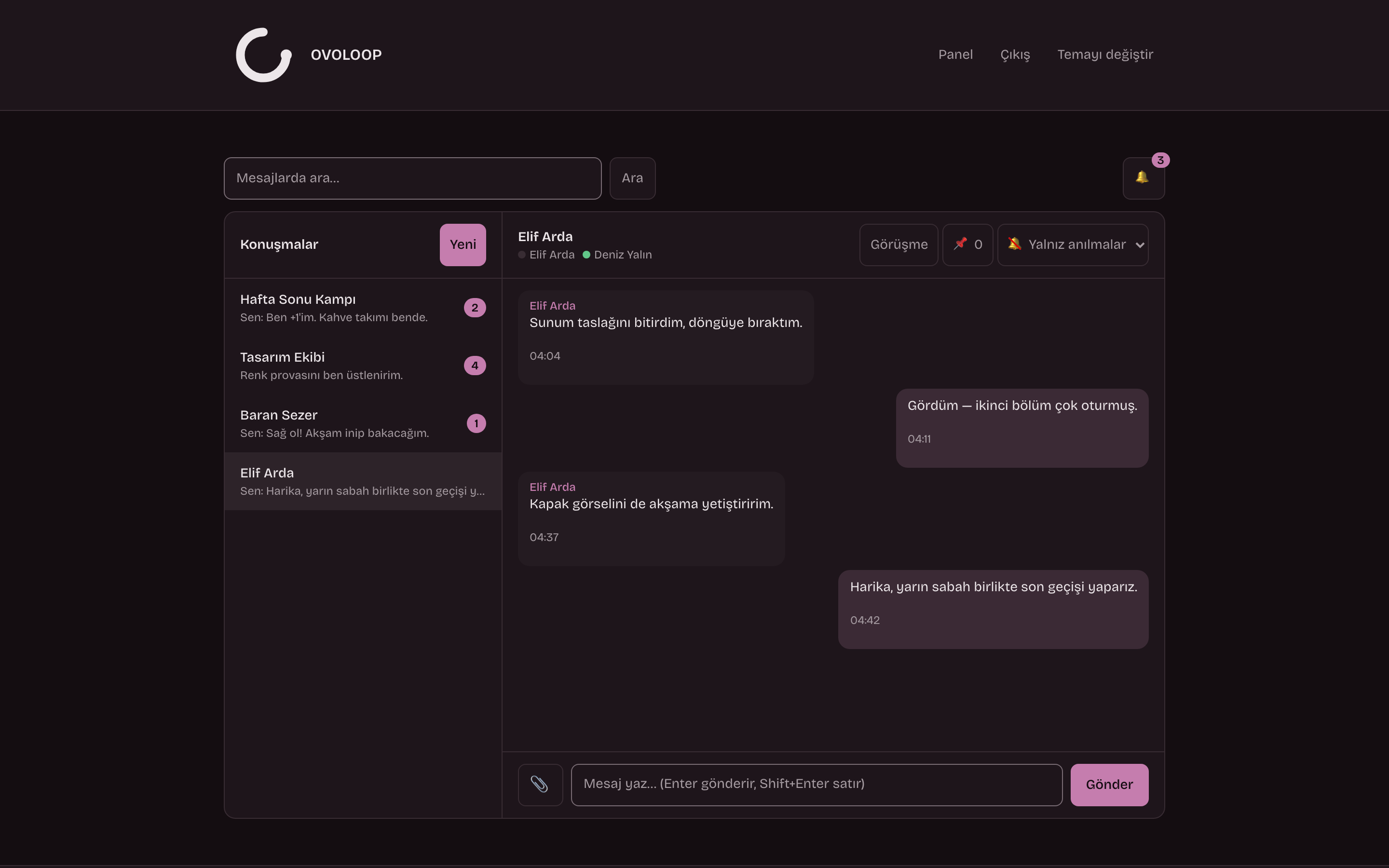
Task: Click participant Deniz Yalın with green status
Action: (617, 255)
